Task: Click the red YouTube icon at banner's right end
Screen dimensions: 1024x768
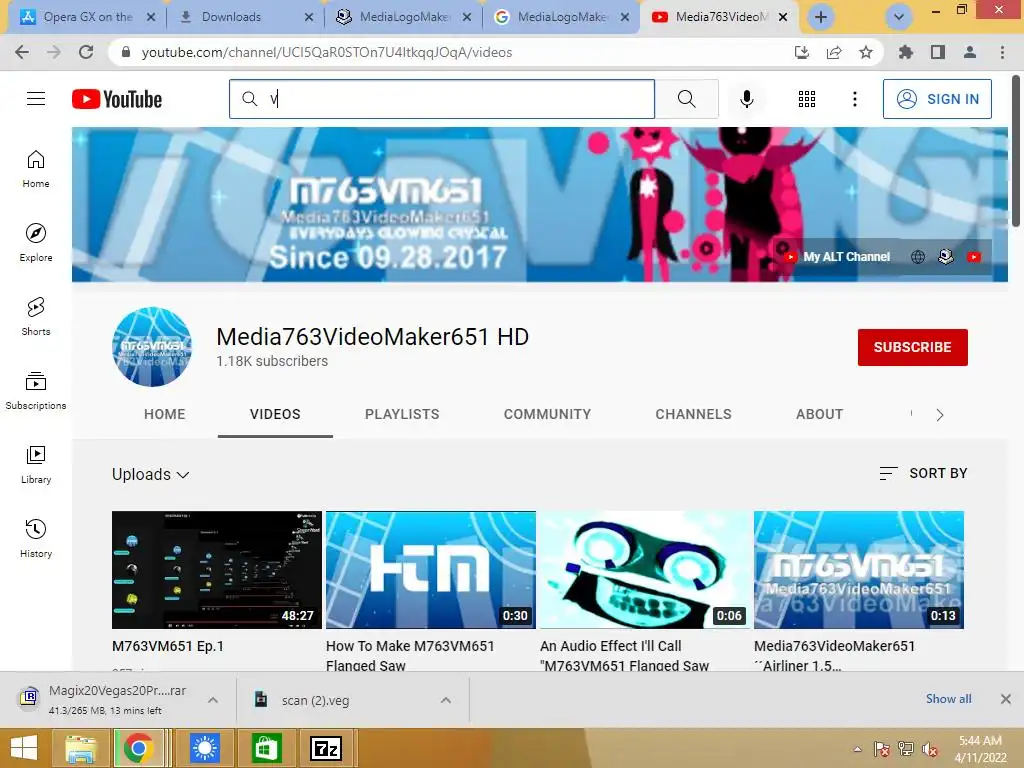Action: (x=974, y=257)
